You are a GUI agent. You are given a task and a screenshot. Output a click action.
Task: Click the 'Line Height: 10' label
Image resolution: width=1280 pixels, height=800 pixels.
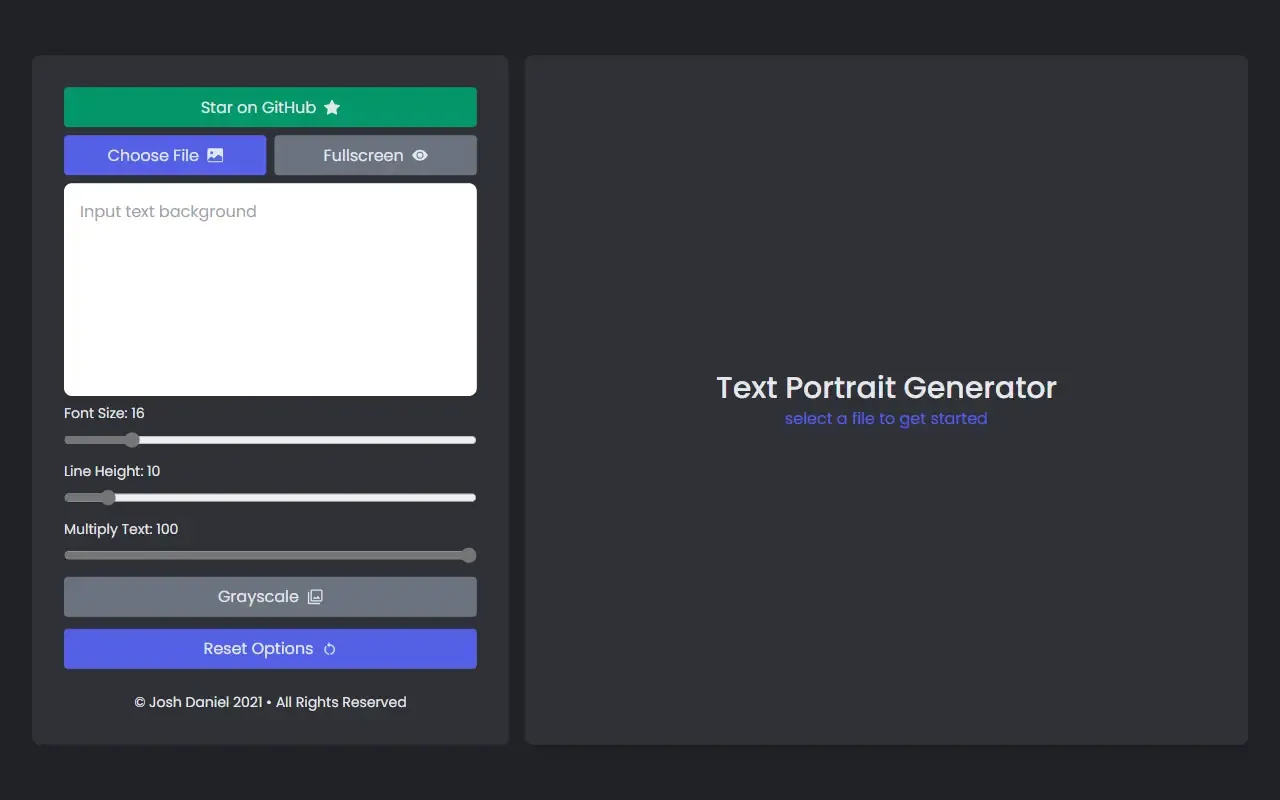tap(112, 471)
